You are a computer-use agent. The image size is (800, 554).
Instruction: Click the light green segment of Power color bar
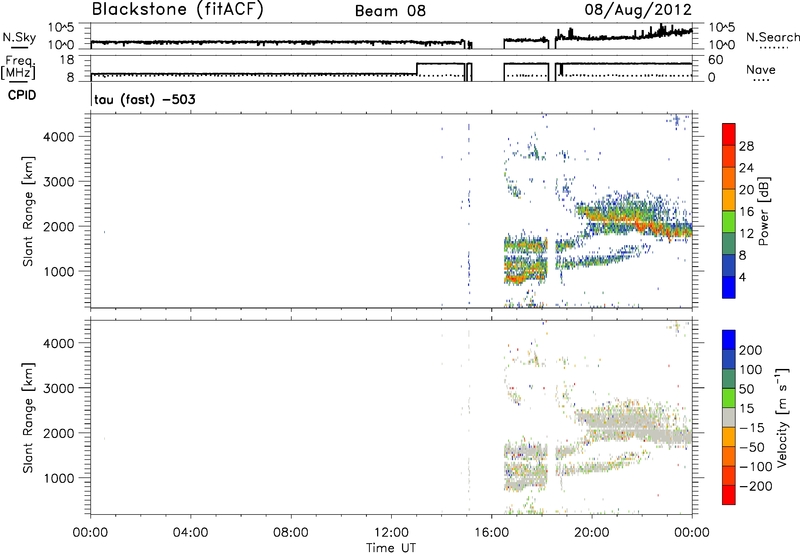[729, 221]
